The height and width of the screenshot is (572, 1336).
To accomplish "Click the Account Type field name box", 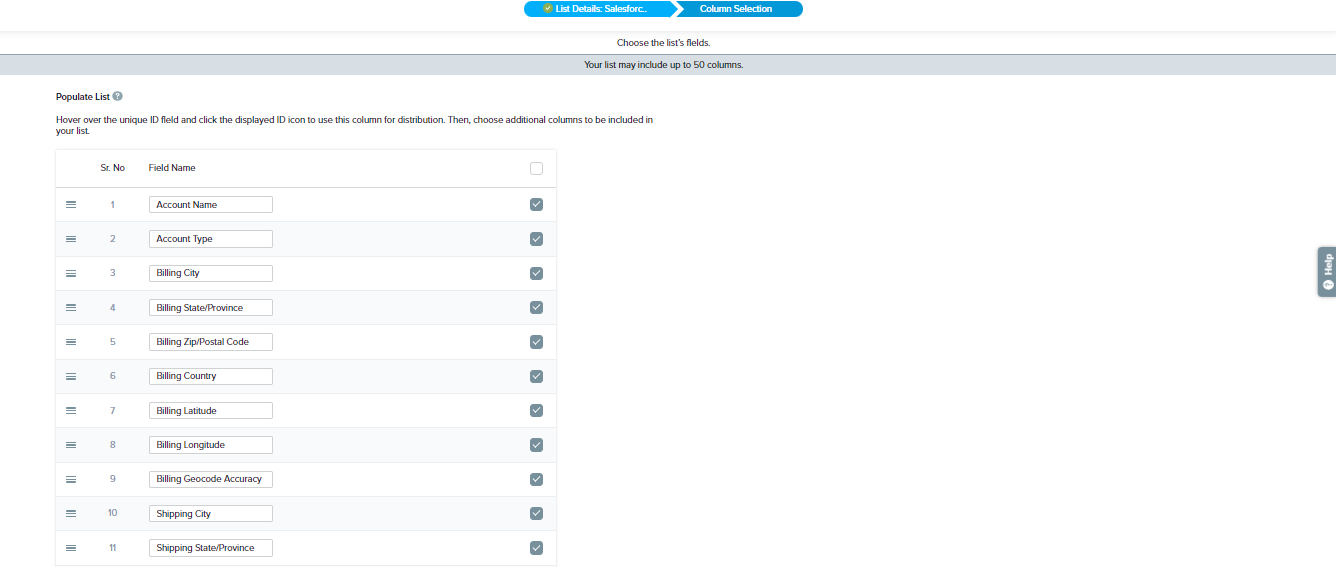I will coord(210,239).
